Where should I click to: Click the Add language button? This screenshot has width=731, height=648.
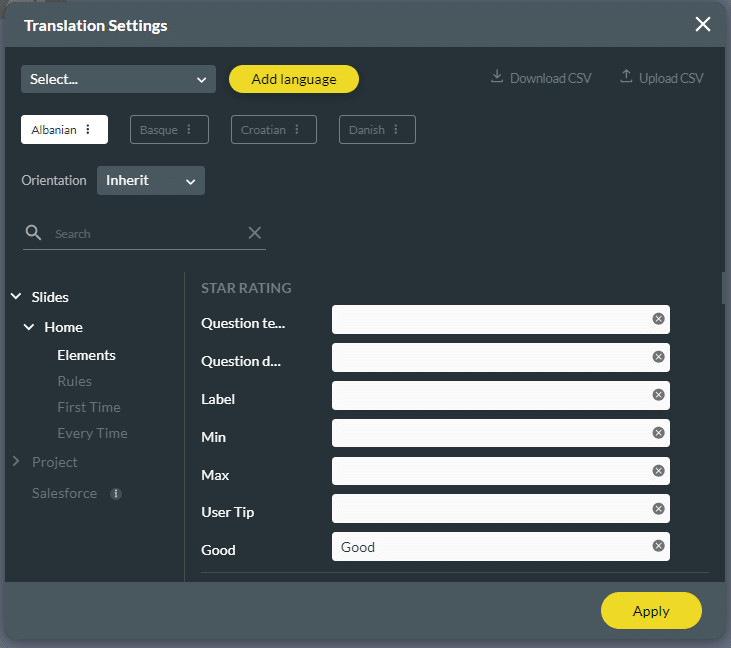click(x=293, y=79)
